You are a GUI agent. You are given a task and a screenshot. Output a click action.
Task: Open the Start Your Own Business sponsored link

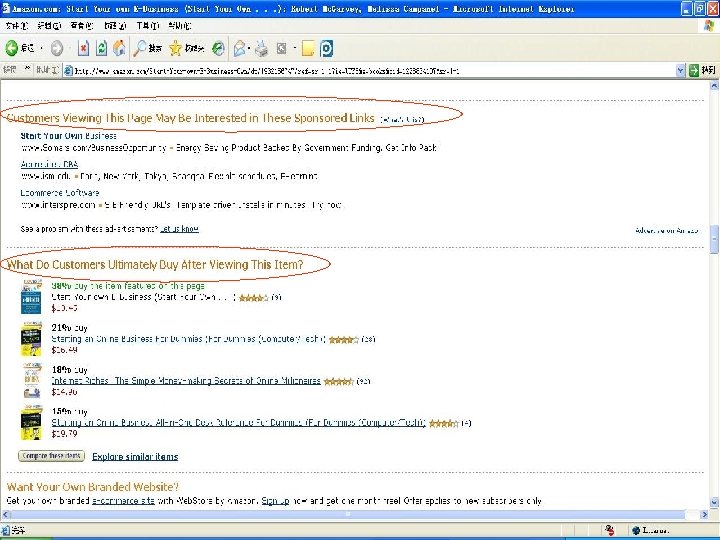pyautogui.click(x=68, y=135)
